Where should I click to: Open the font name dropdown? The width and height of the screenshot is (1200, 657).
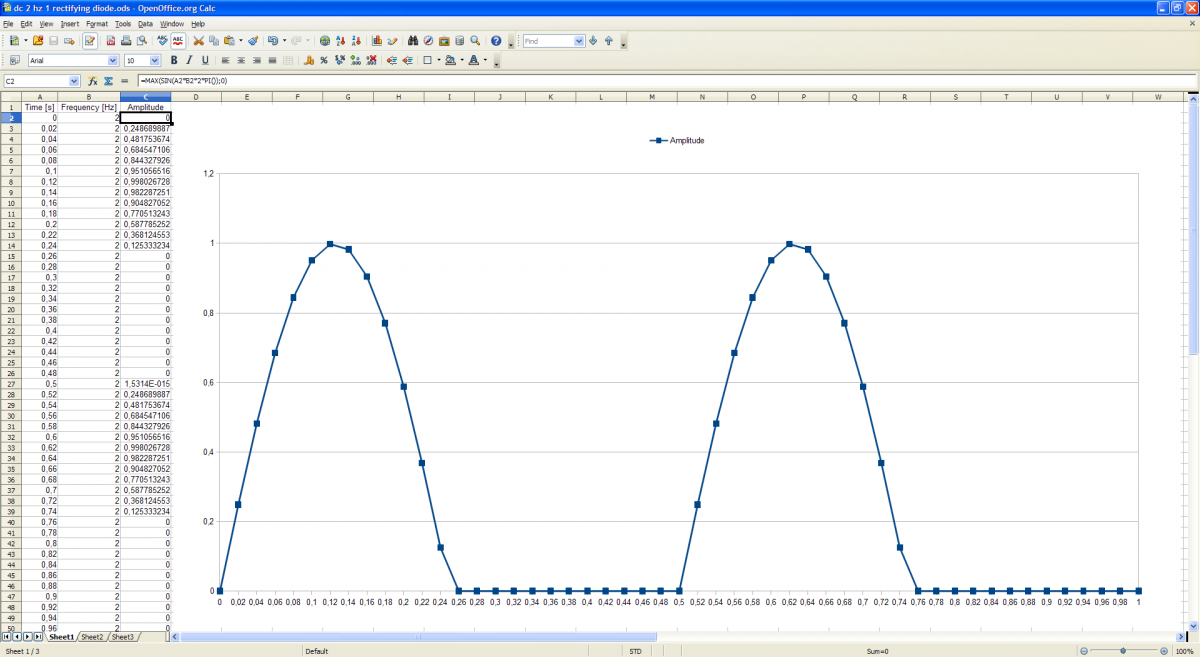pos(113,61)
